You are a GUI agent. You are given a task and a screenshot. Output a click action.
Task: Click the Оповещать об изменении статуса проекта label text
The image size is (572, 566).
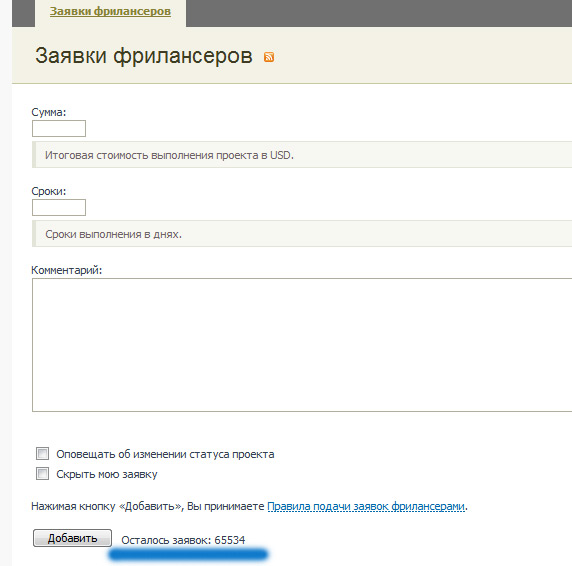coord(165,454)
